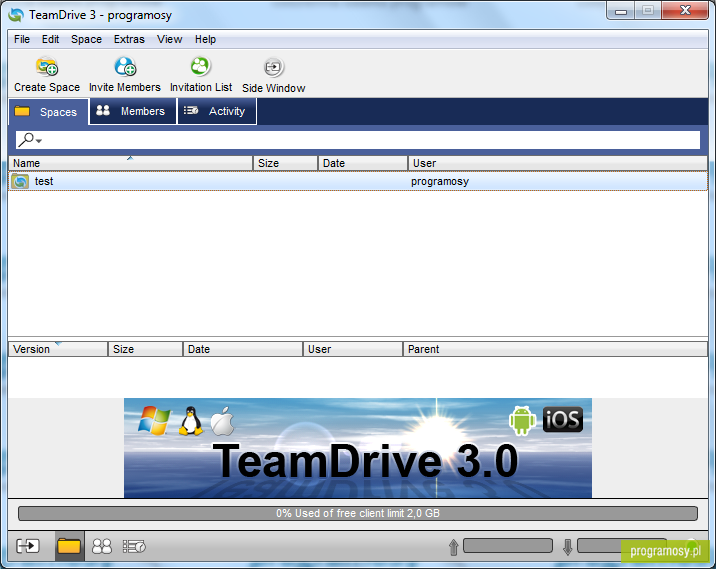The width and height of the screenshot is (716, 569).
Task: Sort spaces list by Size column
Action: pos(285,163)
